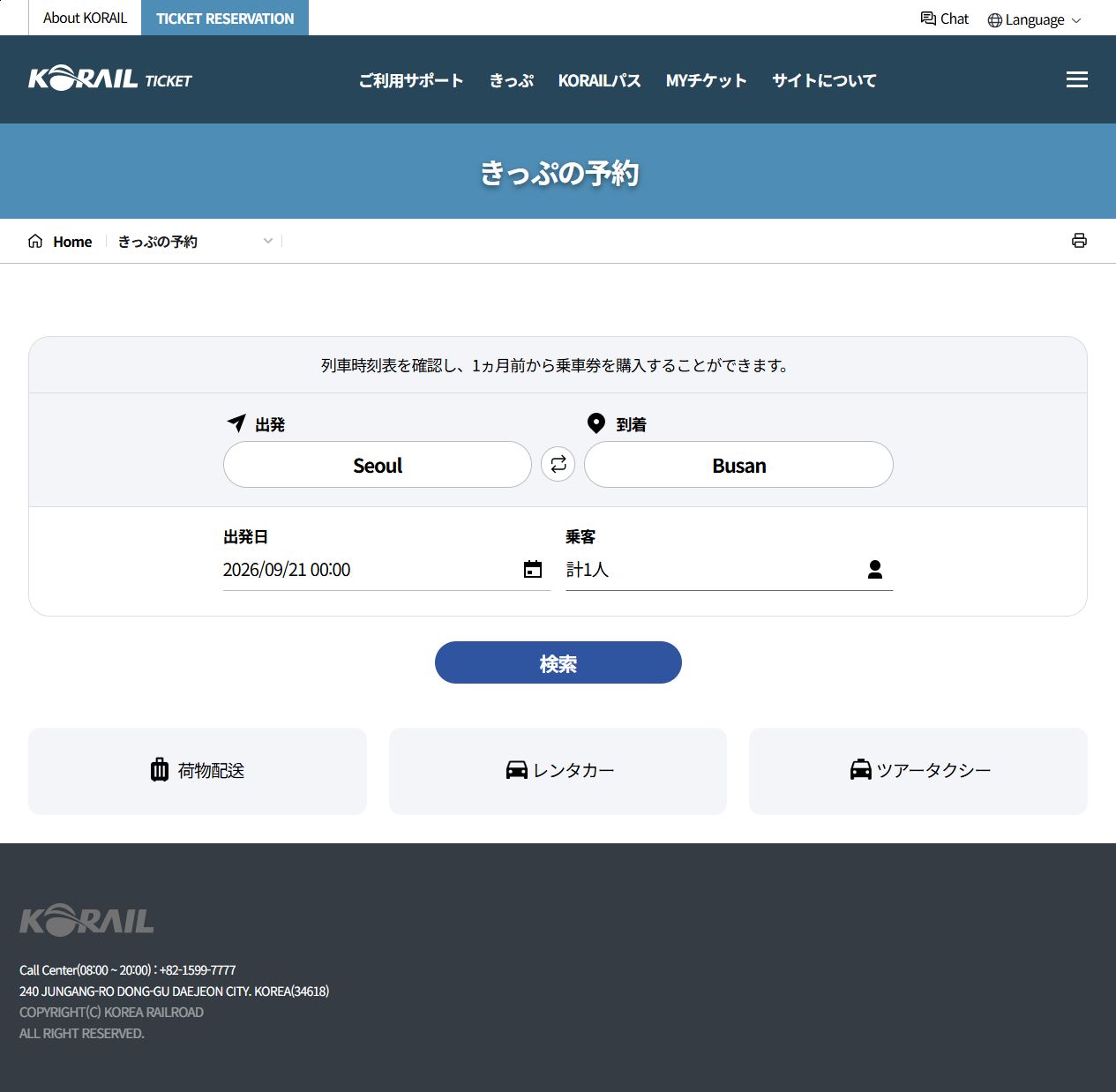Click the きっぷの予約 page banner heading
The width and height of the screenshot is (1116, 1092).
coord(558,173)
